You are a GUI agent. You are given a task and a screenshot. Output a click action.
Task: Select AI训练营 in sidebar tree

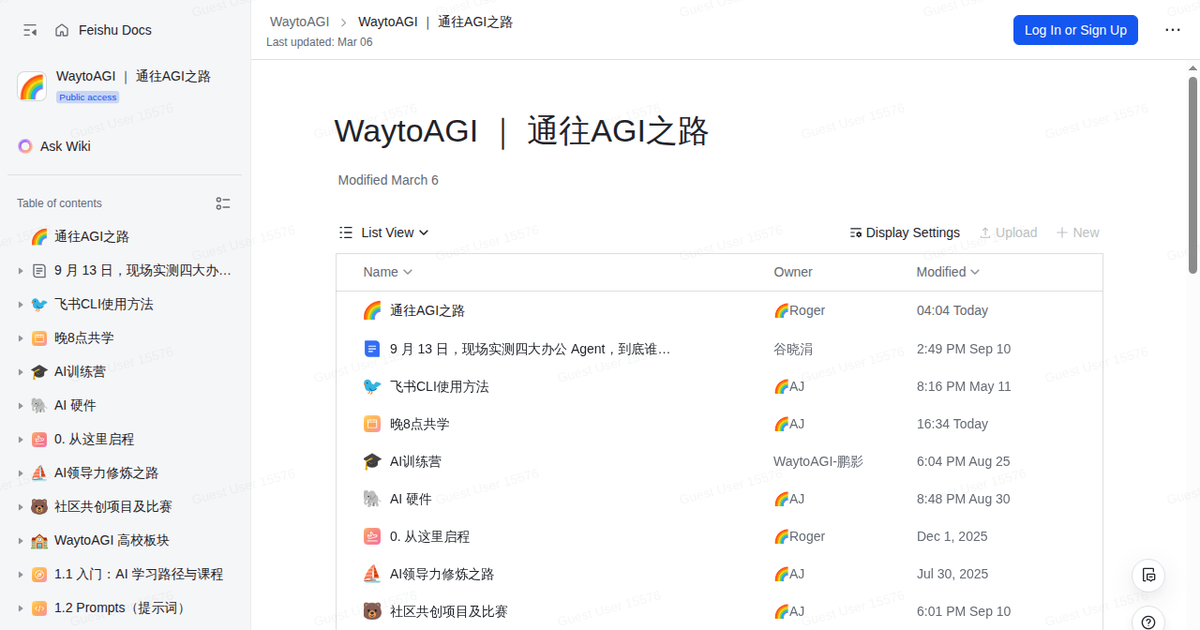coord(80,372)
